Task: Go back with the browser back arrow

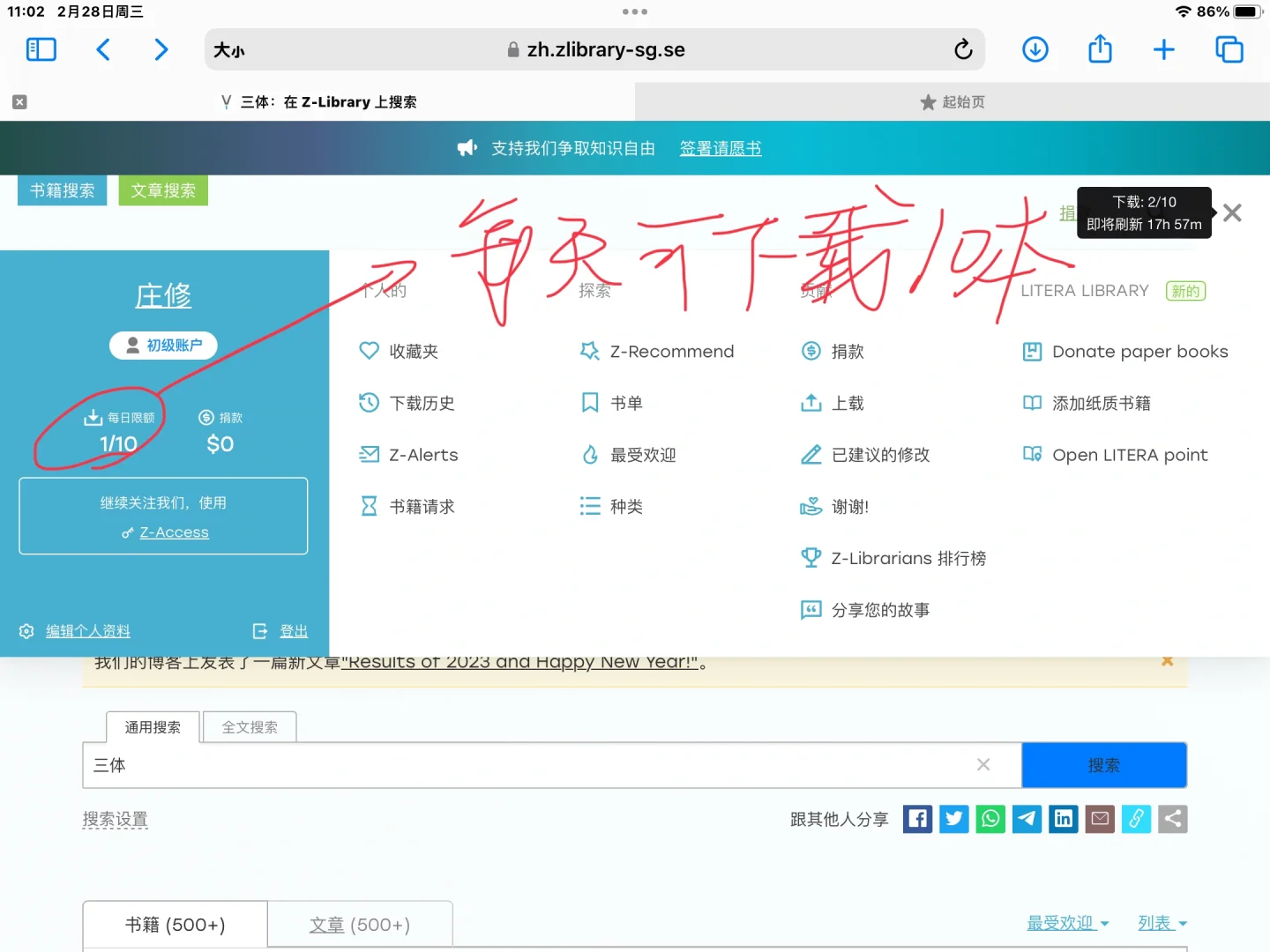Action: [x=103, y=49]
